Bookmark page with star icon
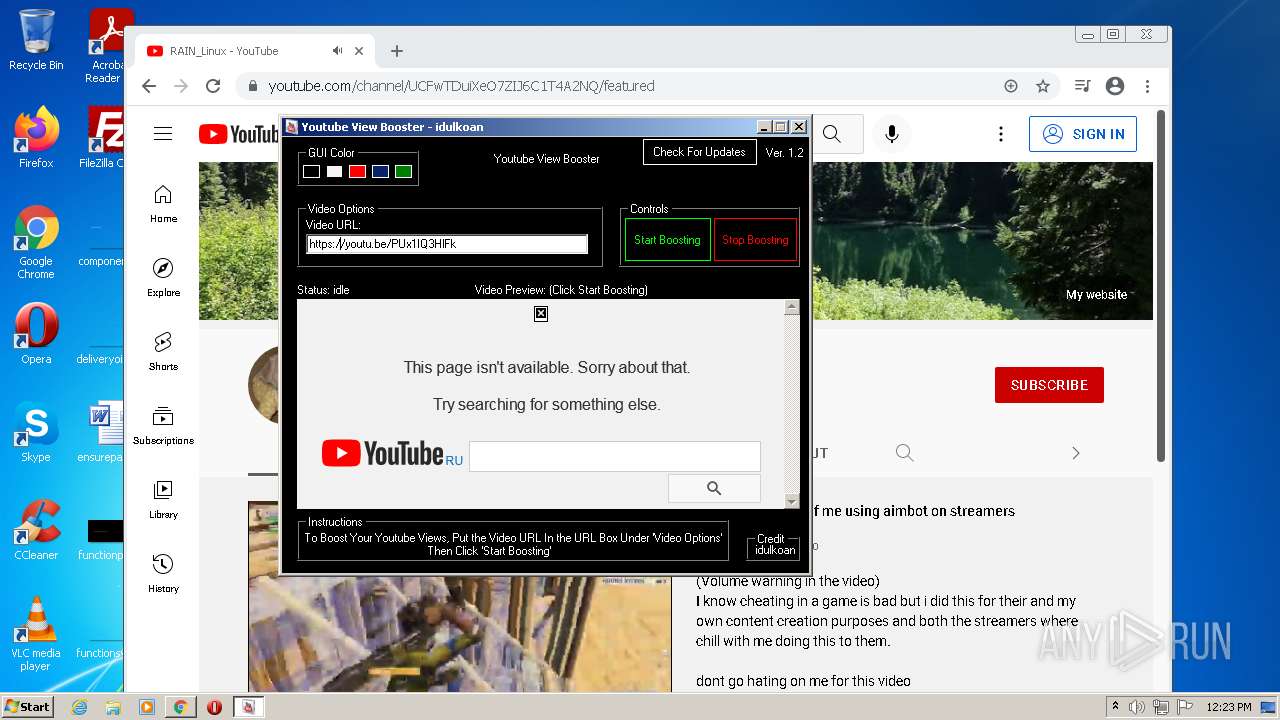This screenshot has width=1280, height=720. pos(1043,86)
